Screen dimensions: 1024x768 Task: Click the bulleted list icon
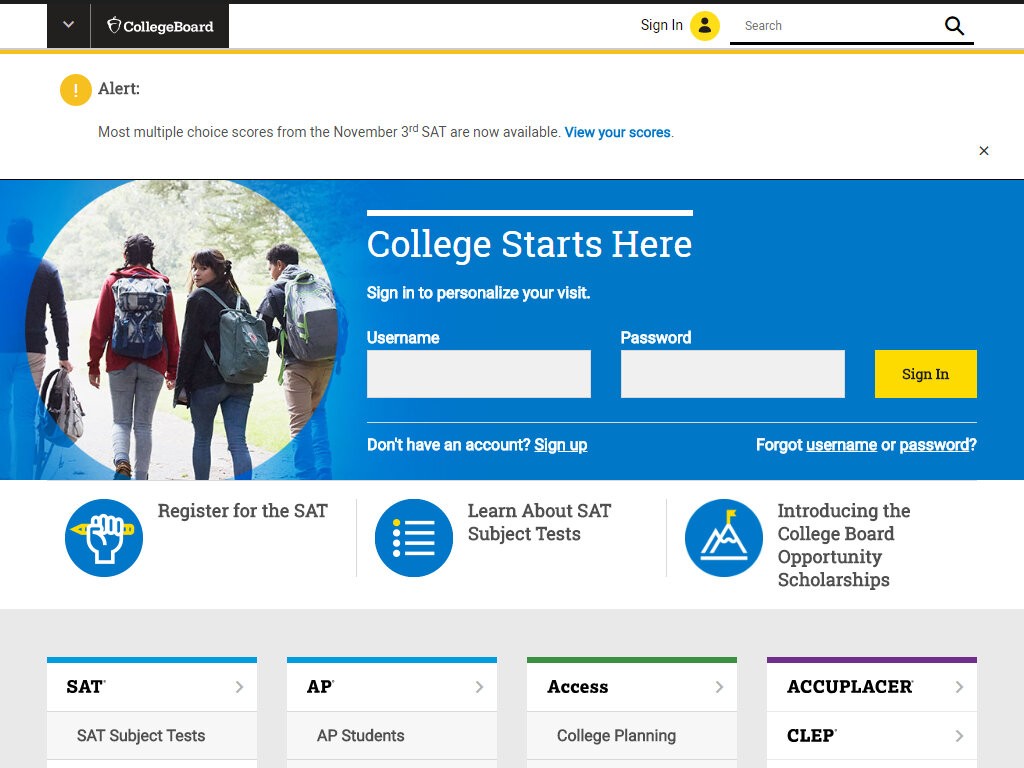pyautogui.click(x=413, y=538)
